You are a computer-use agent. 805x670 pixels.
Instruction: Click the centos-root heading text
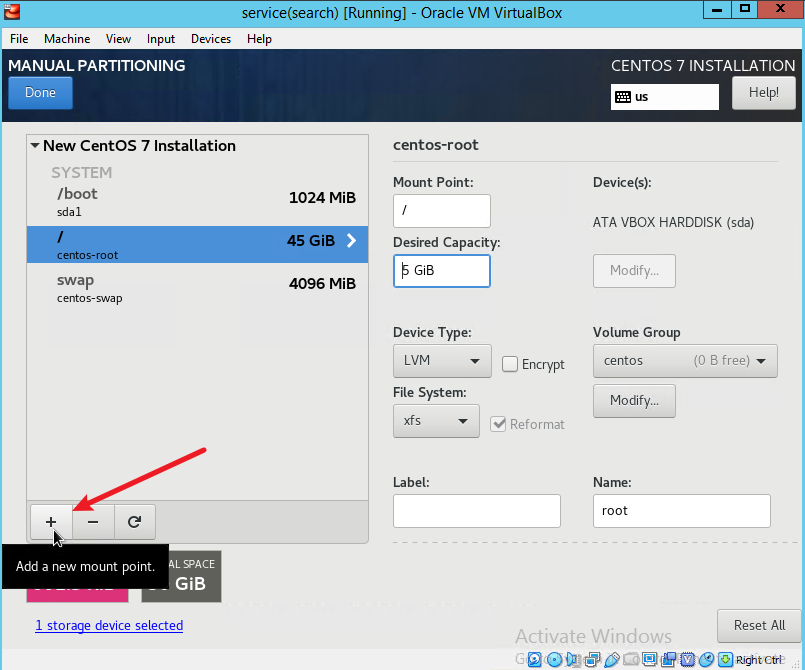coord(435,145)
